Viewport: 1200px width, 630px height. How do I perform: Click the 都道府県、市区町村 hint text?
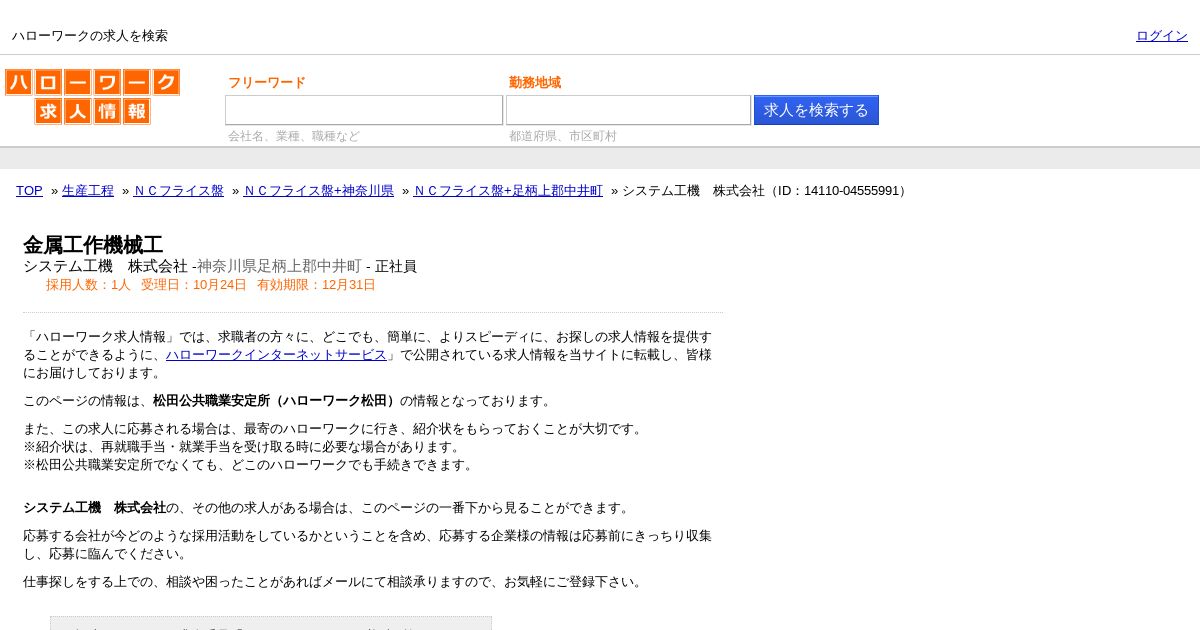(x=563, y=136)
